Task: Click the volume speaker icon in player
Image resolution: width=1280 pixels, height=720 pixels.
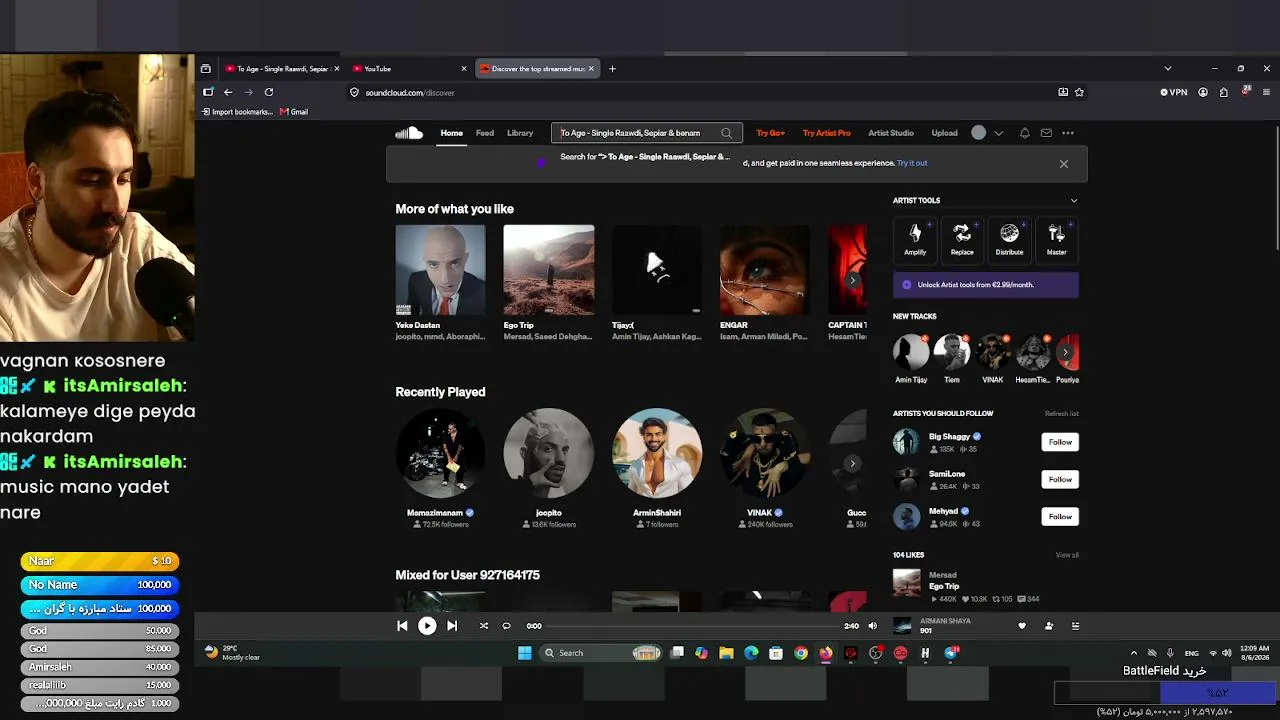Action: (x=872, y=626)
